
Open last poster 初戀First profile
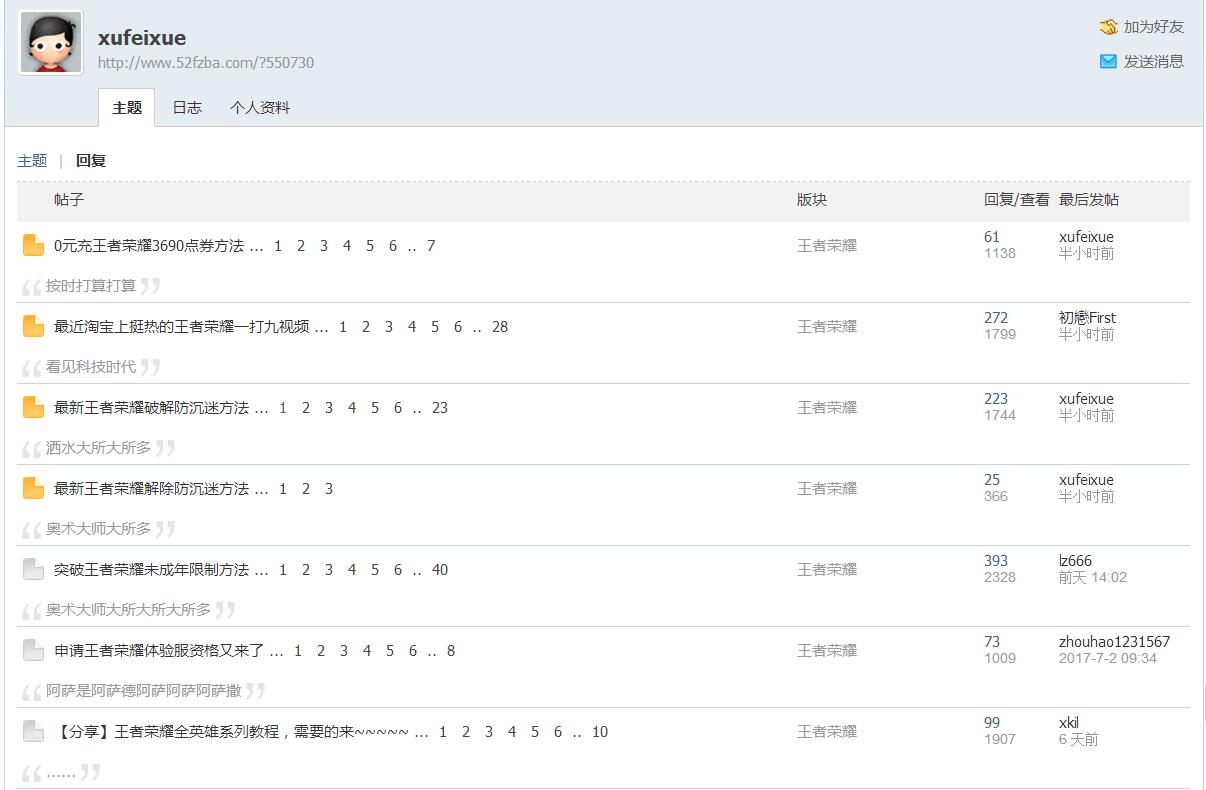coord(1087,318)
